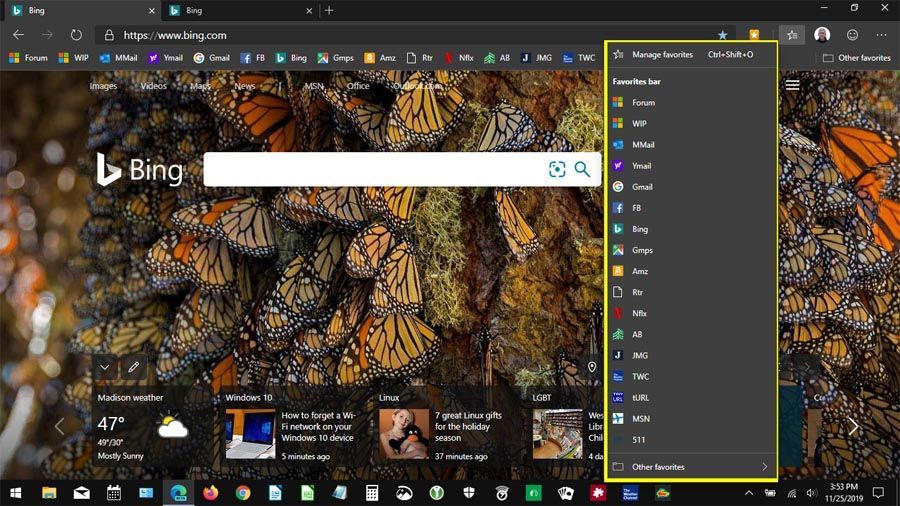The height and width of the screenshot is (506, 900).
Task: Click the Bing search magnifier icon
Action: pos(582,169)
